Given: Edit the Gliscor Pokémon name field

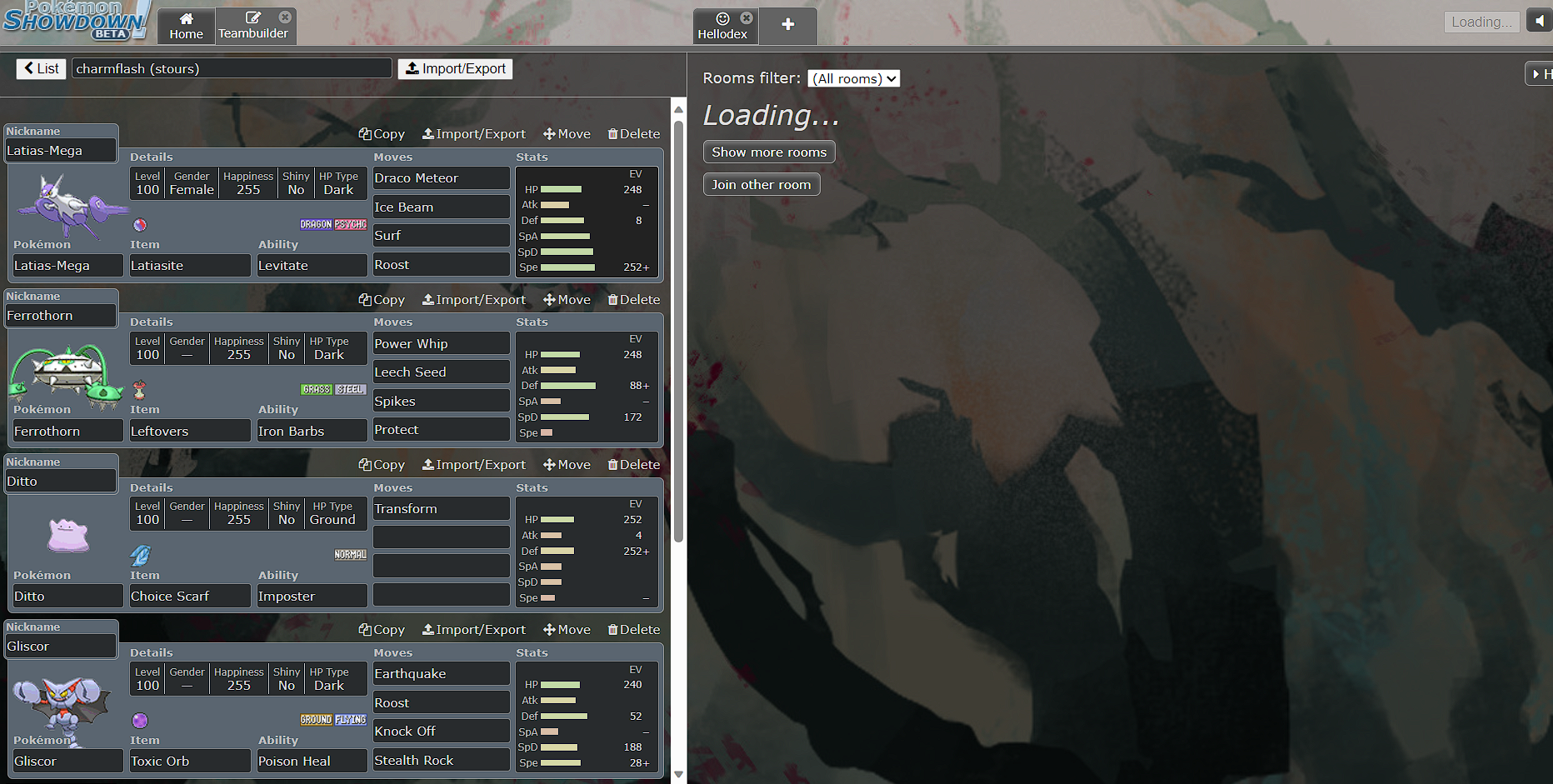Looking at the screenshot, I should 67,762.
